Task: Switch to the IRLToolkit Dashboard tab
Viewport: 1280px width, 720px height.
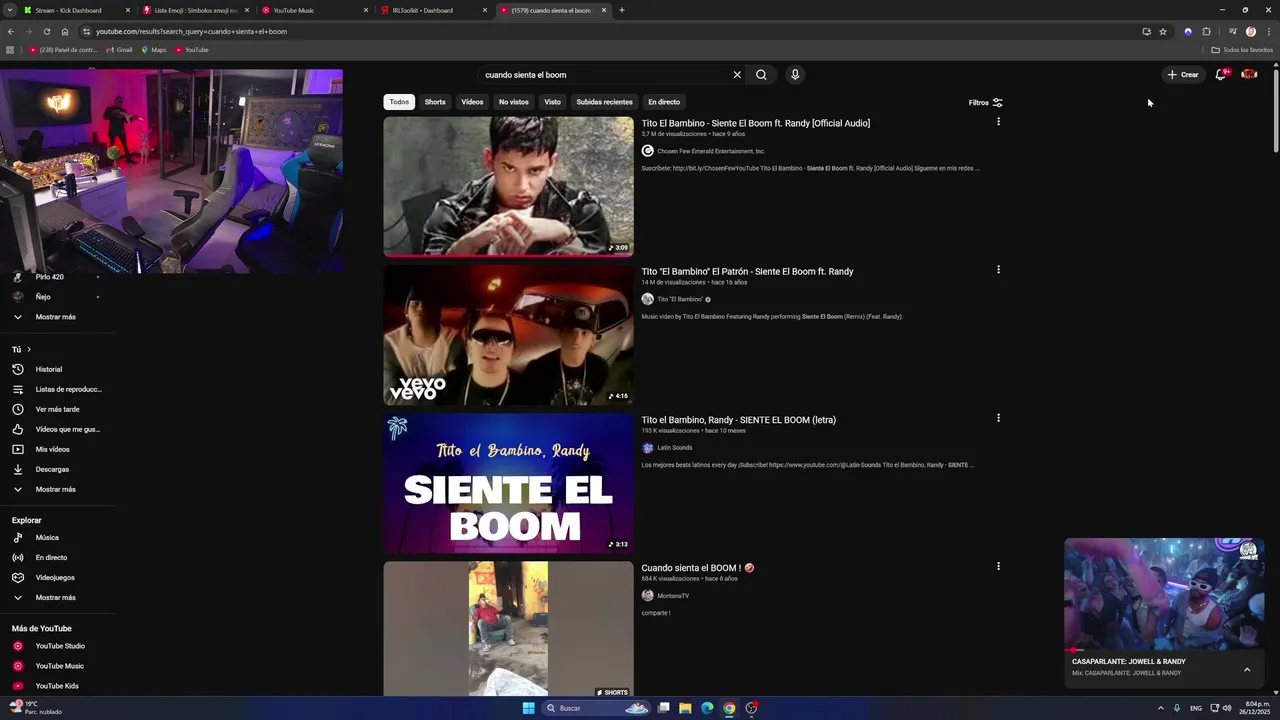Action: [x=433, y=10]
